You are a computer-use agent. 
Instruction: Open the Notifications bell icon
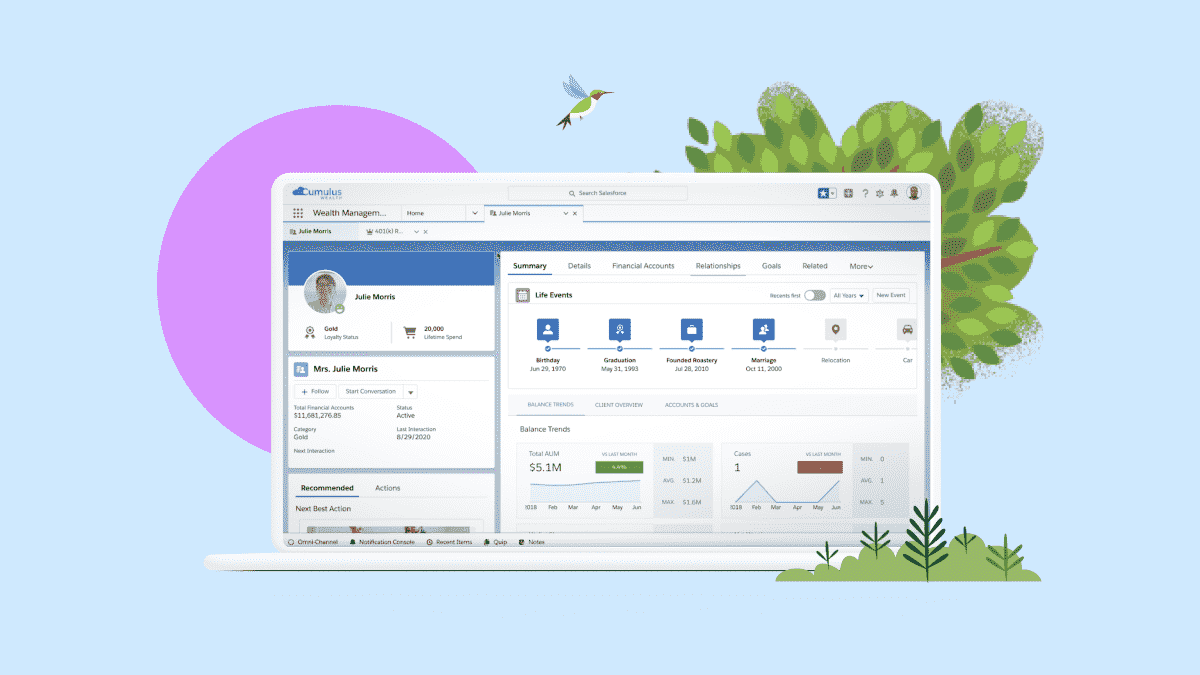895,193
